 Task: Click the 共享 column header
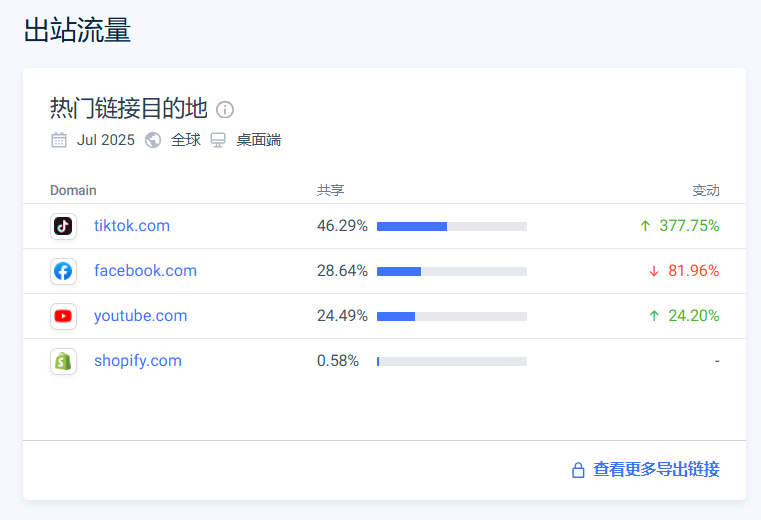(x=330, y=190)
